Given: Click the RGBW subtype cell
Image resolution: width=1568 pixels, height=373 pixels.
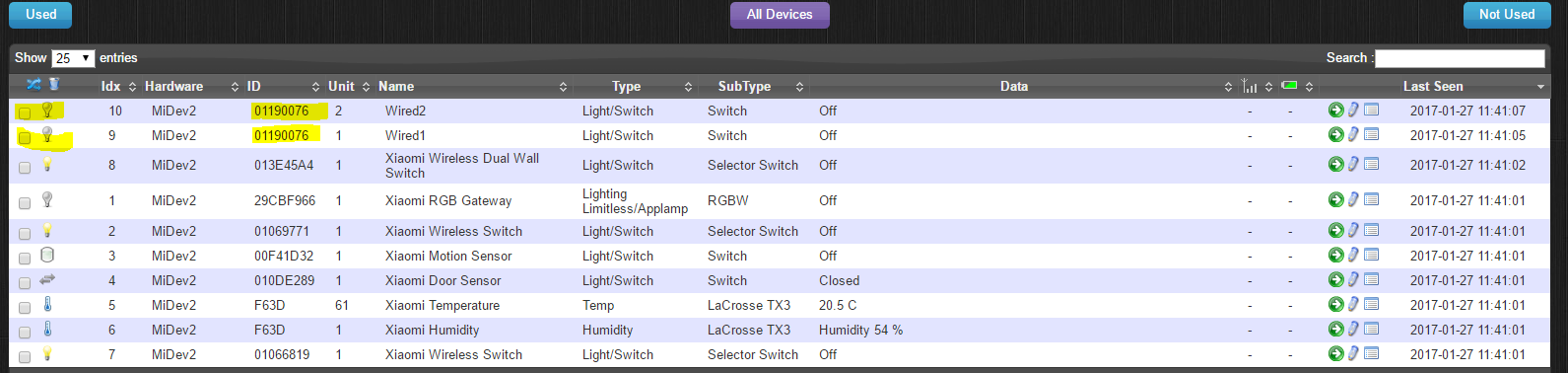Looking at the screenshot, I should (727, 200).
